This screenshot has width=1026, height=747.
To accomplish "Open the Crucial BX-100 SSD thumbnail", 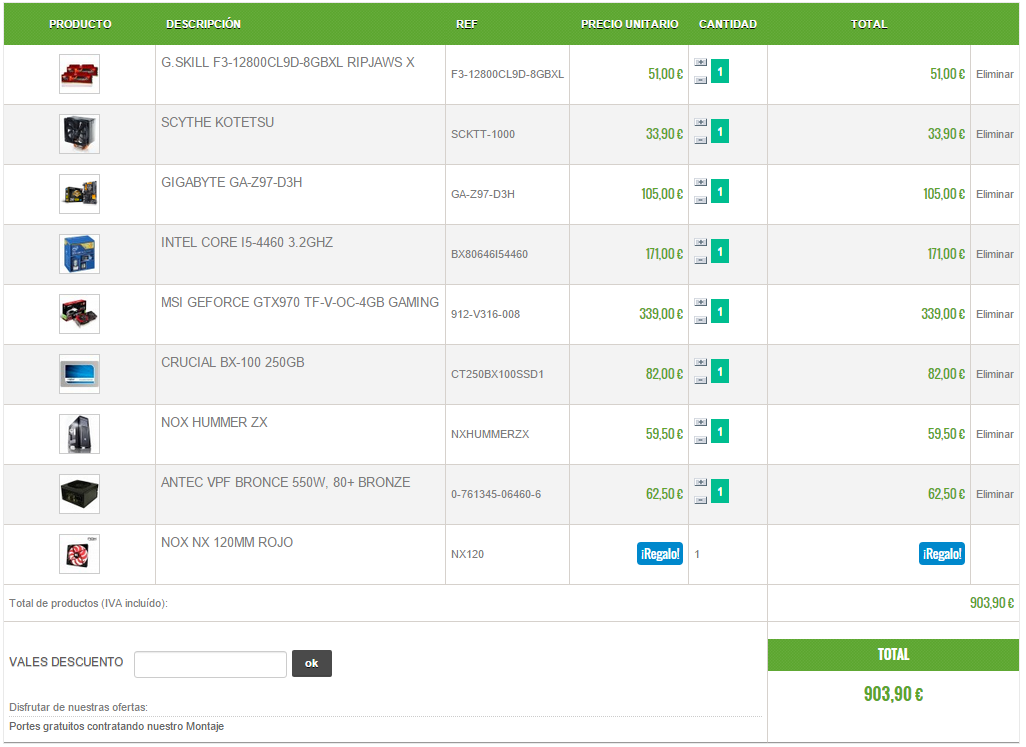I will (79, 374).
